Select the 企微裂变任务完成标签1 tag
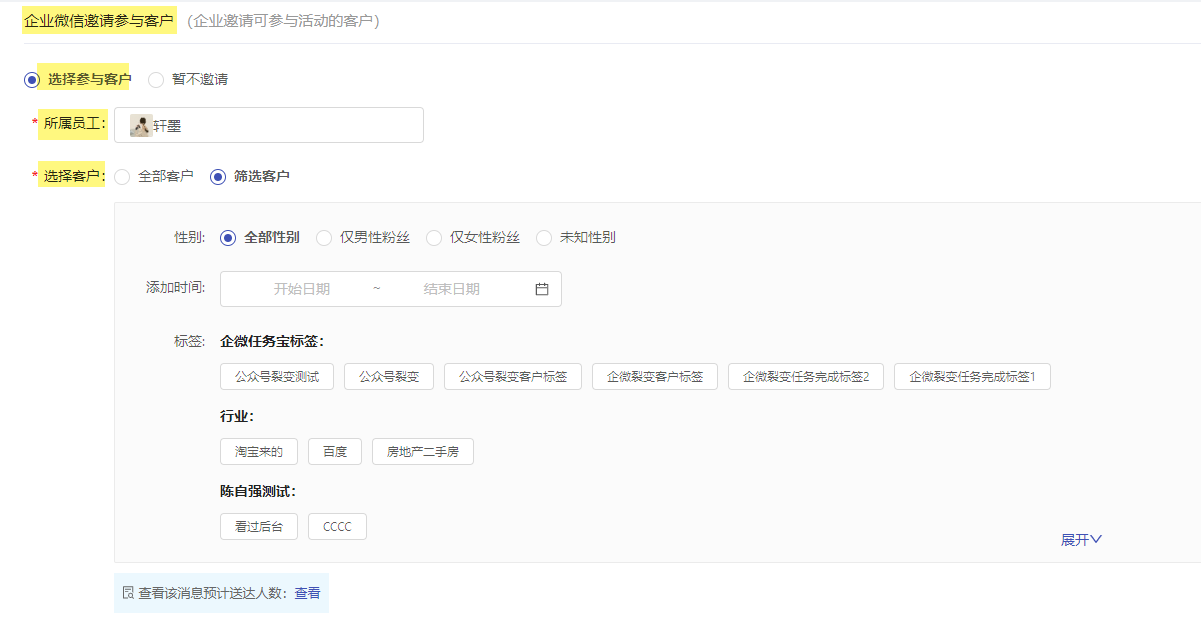Viewport: 1201px width, 642px height. coord(972,377)
